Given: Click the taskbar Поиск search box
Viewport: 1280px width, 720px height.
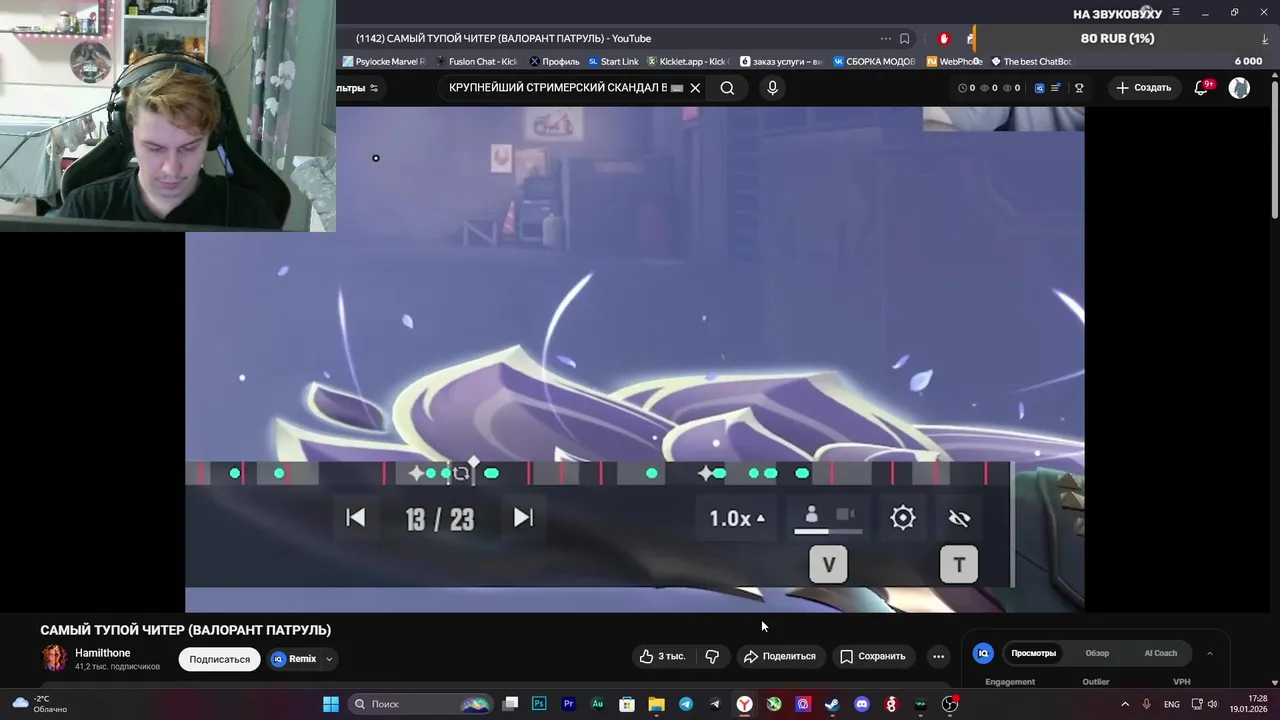Looking at the screenshot, I should click(419, 705).
